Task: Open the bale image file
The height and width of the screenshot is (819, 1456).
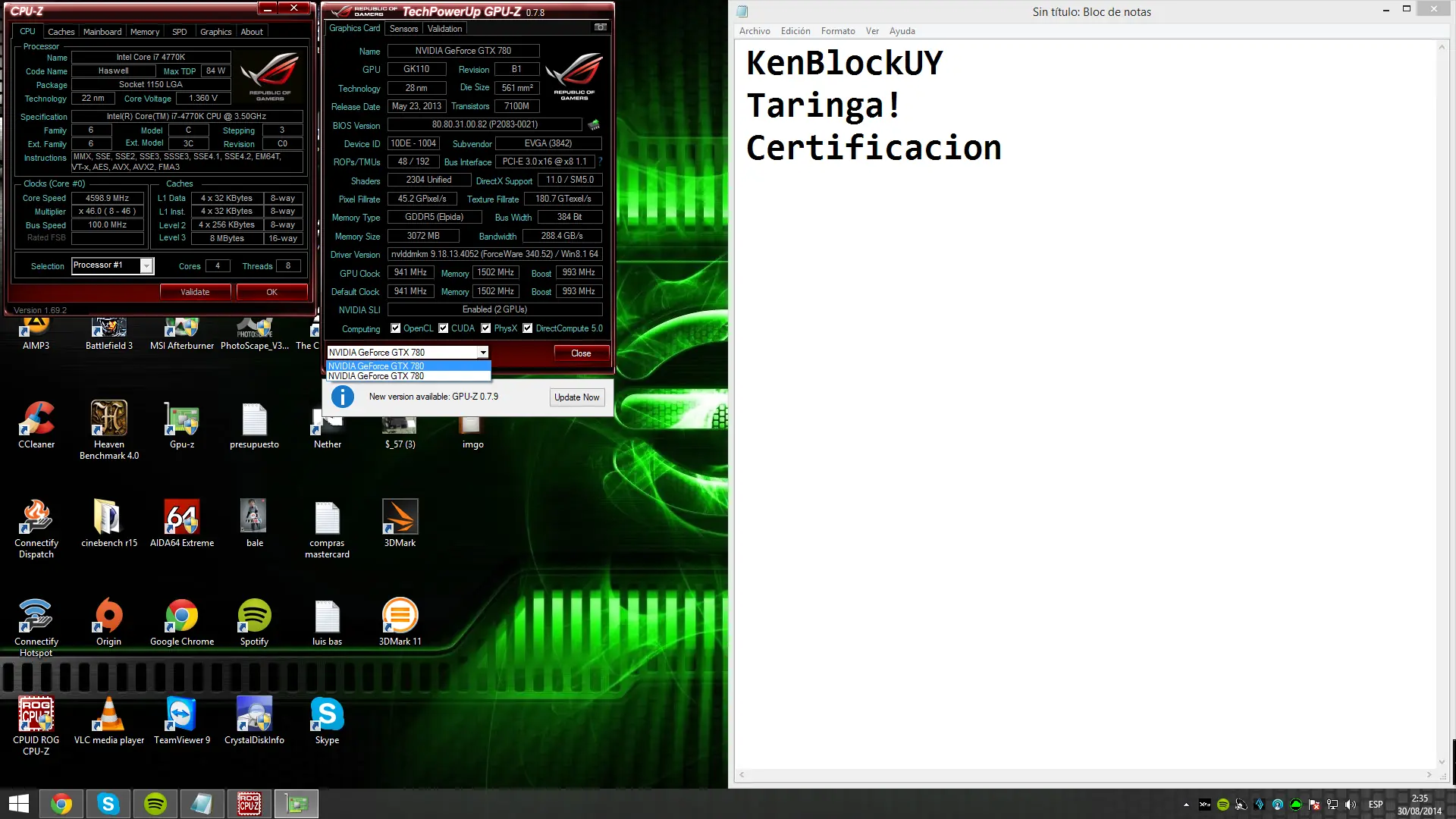Action: (x=255, y=523)
